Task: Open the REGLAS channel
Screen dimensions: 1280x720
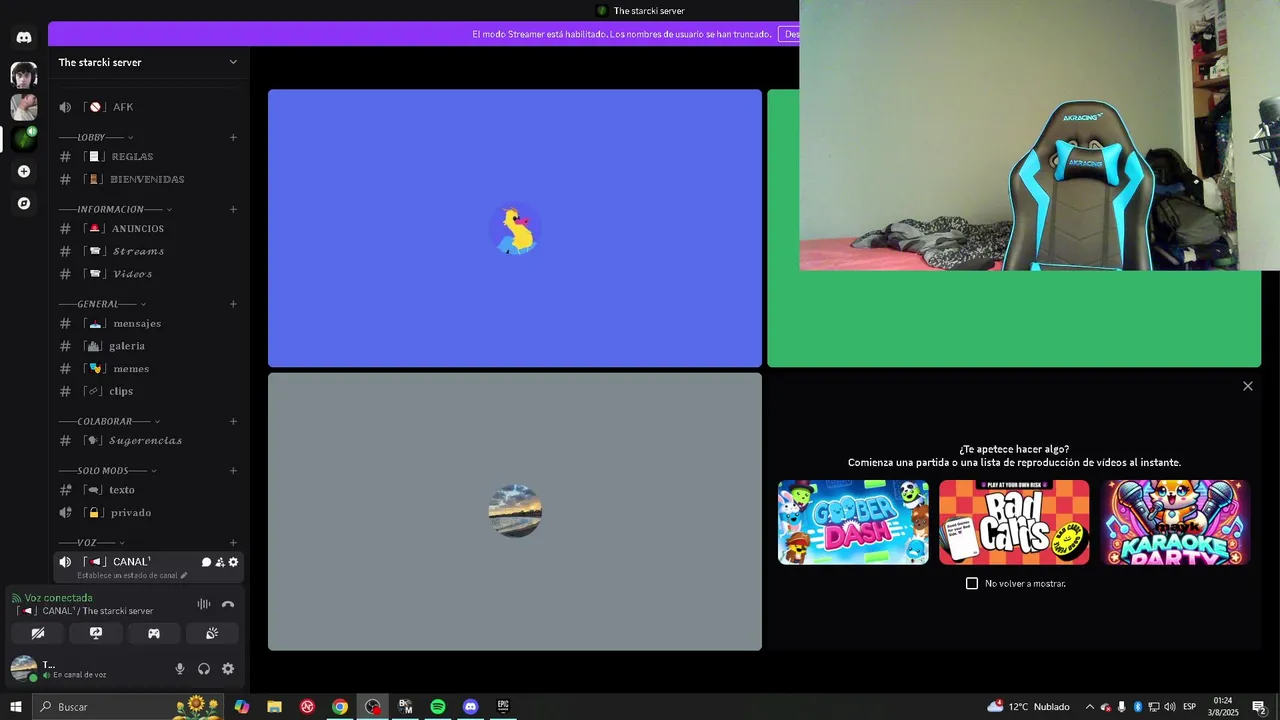Action: [x=148, y=156]
